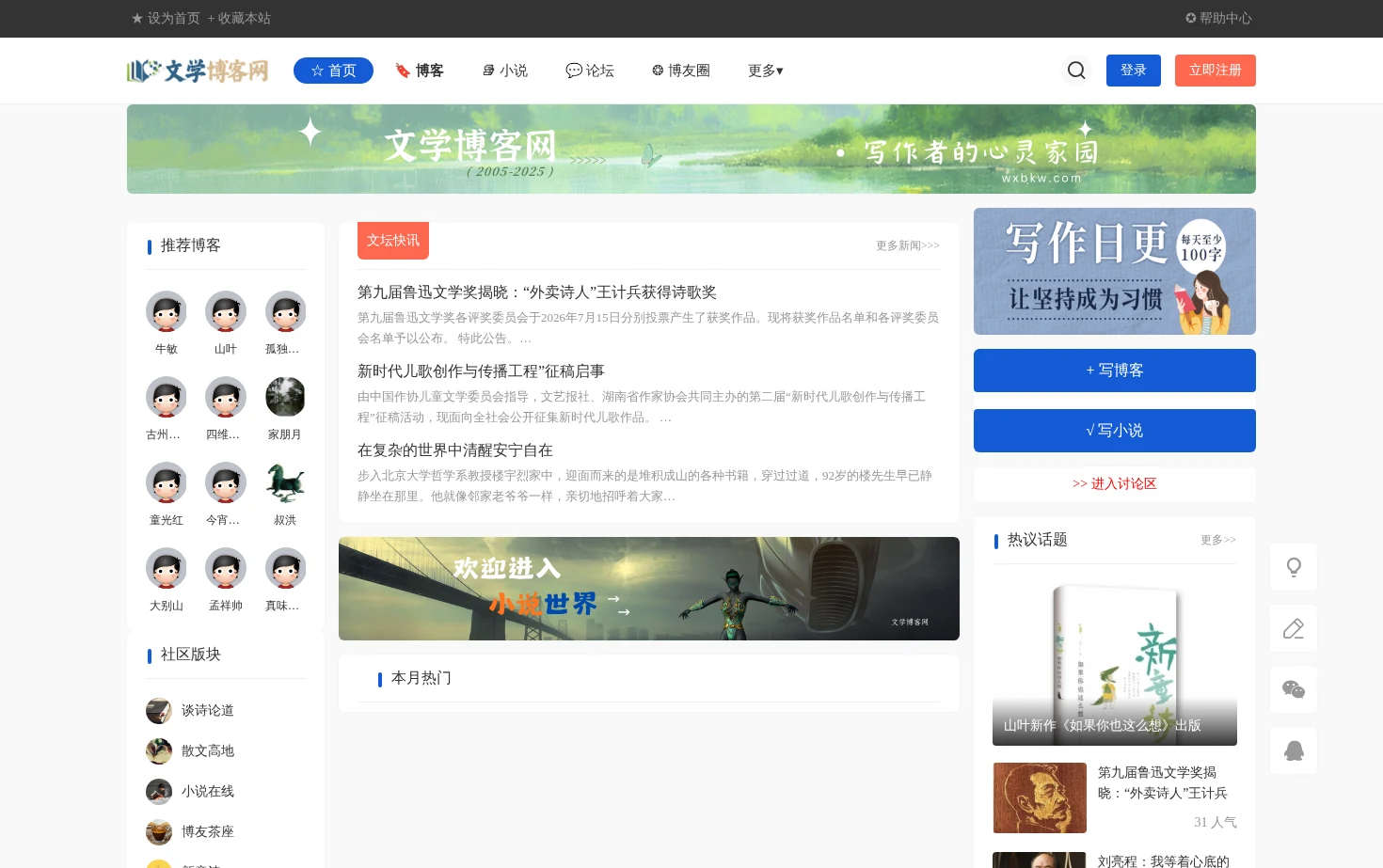The image size is (1383, 868).
Task: Open 在复杂的世界中清醒安宁自在 headline
Action: pos(455,450)
